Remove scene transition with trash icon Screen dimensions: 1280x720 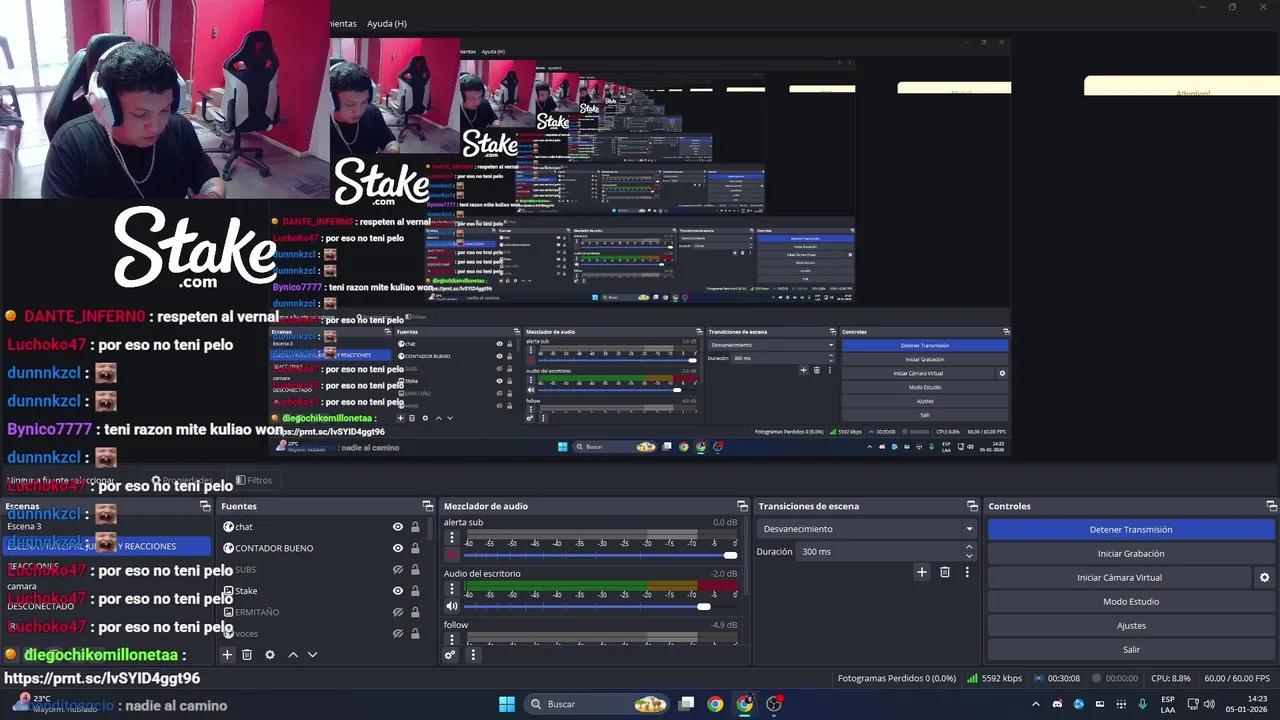coord(945,572)
